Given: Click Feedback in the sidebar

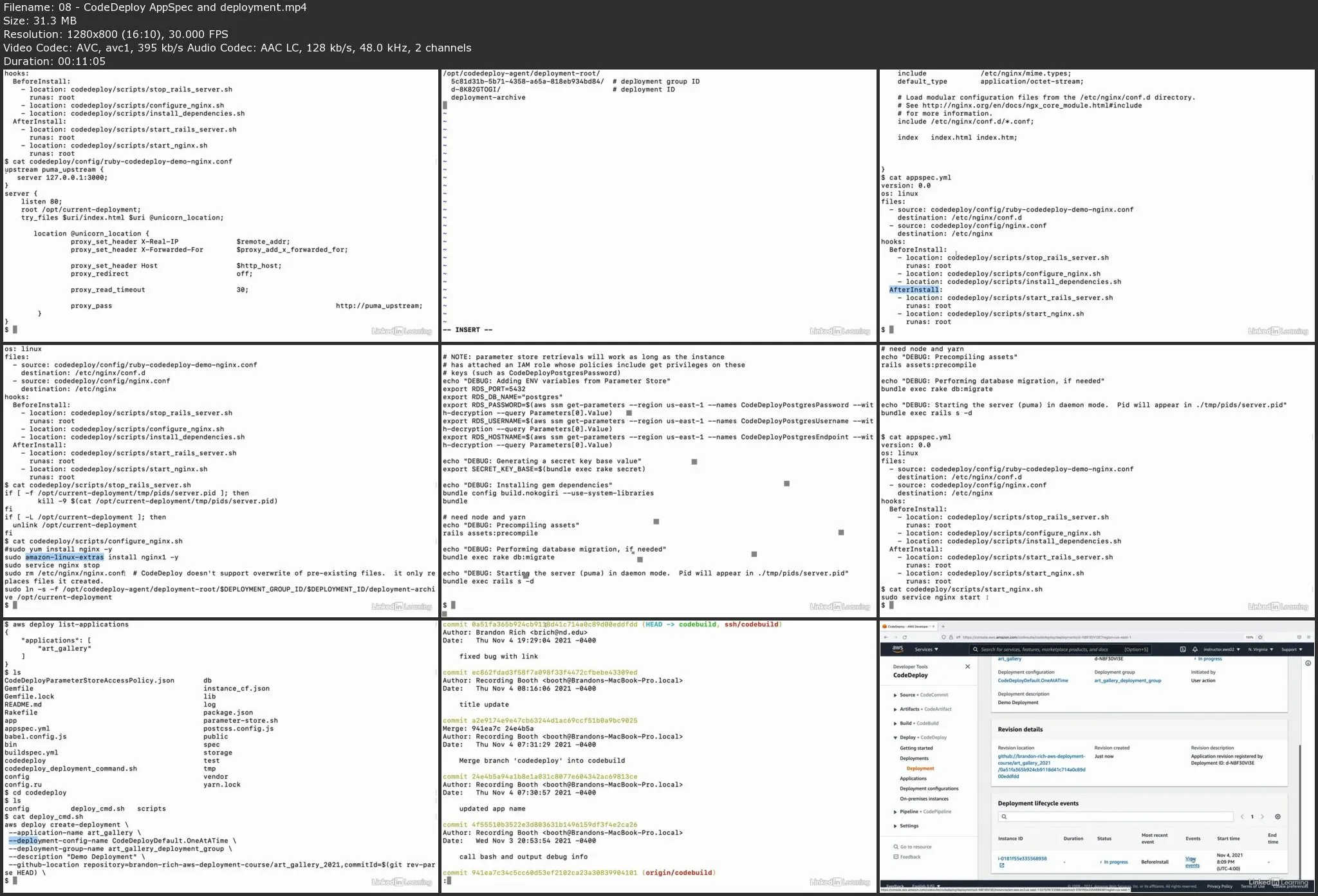Looking at the screenshot, I should (x=907, y=857).
